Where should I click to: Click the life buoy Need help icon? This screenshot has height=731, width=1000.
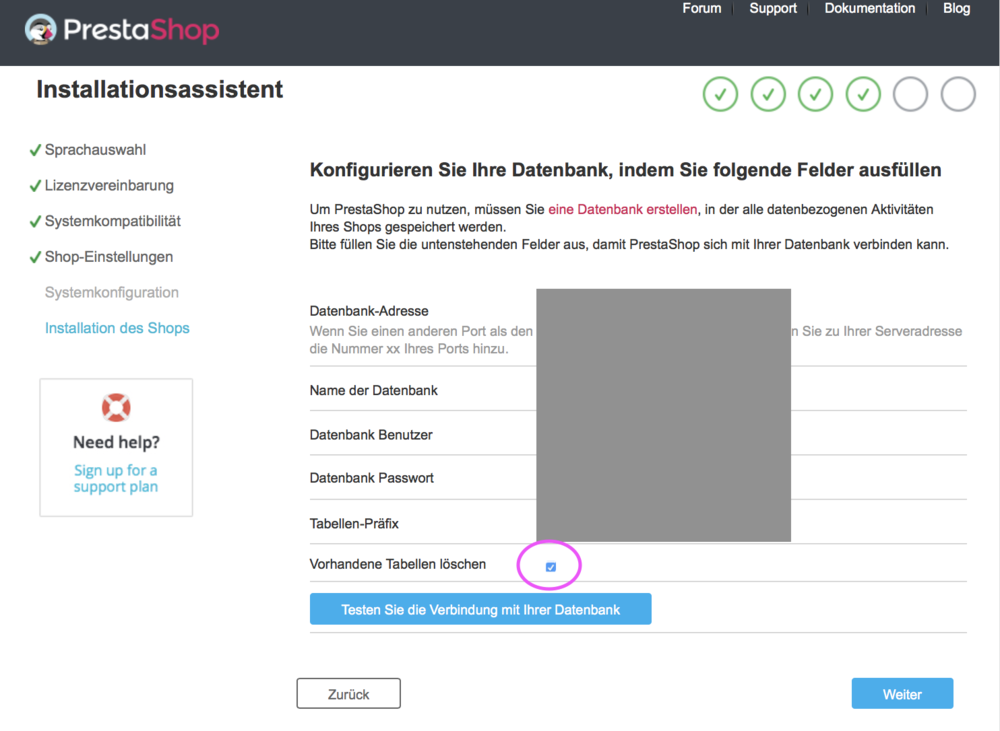116,407
